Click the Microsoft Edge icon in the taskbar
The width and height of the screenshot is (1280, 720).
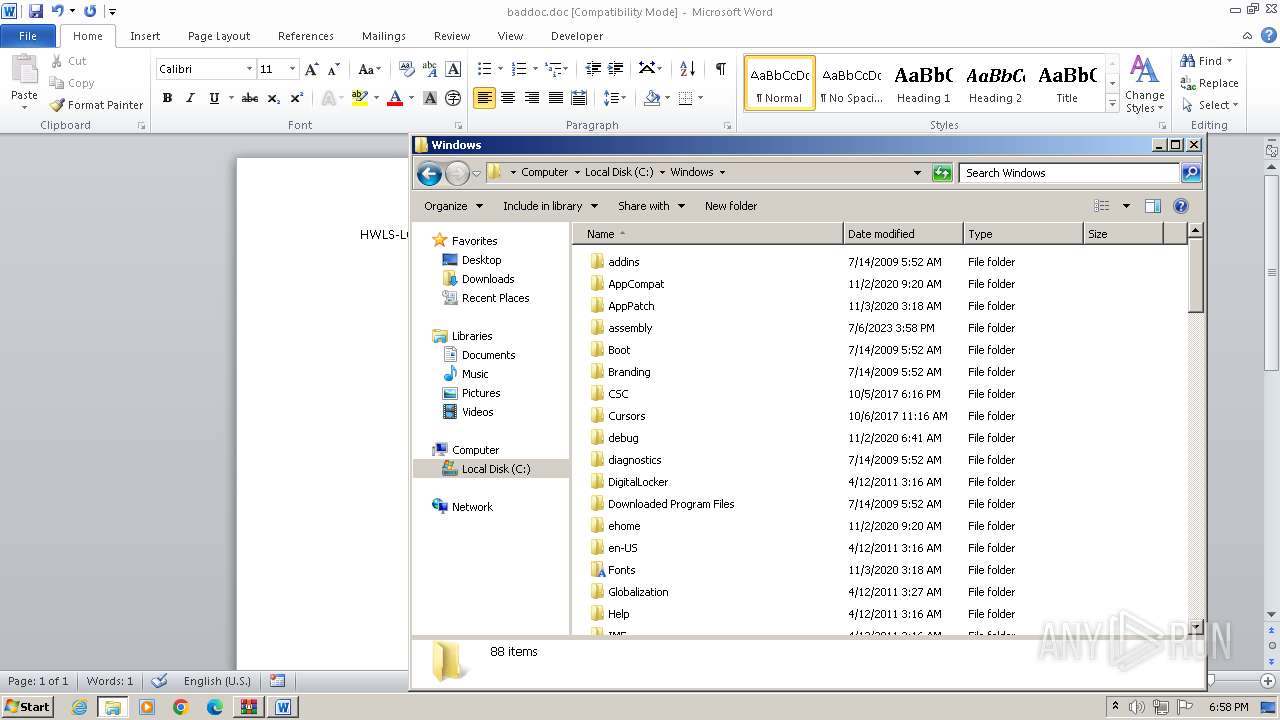(215, 707)
